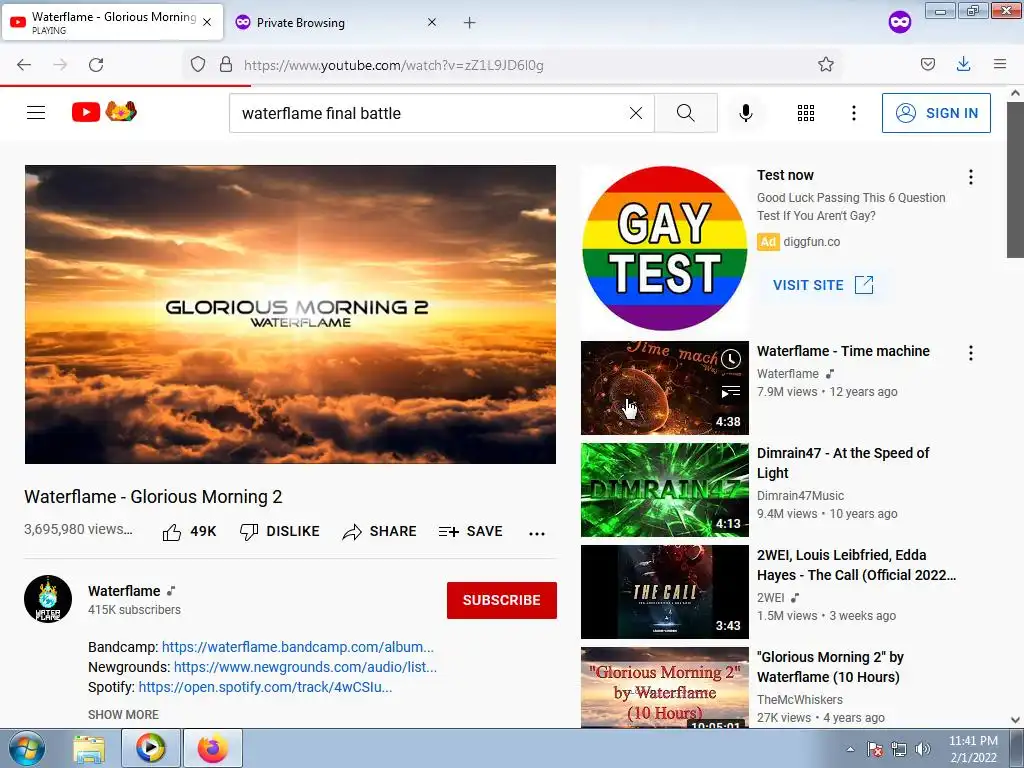Start voice search with microphone icon
The width and height of the screenshot is (1024, 768).
coord(745,113)
